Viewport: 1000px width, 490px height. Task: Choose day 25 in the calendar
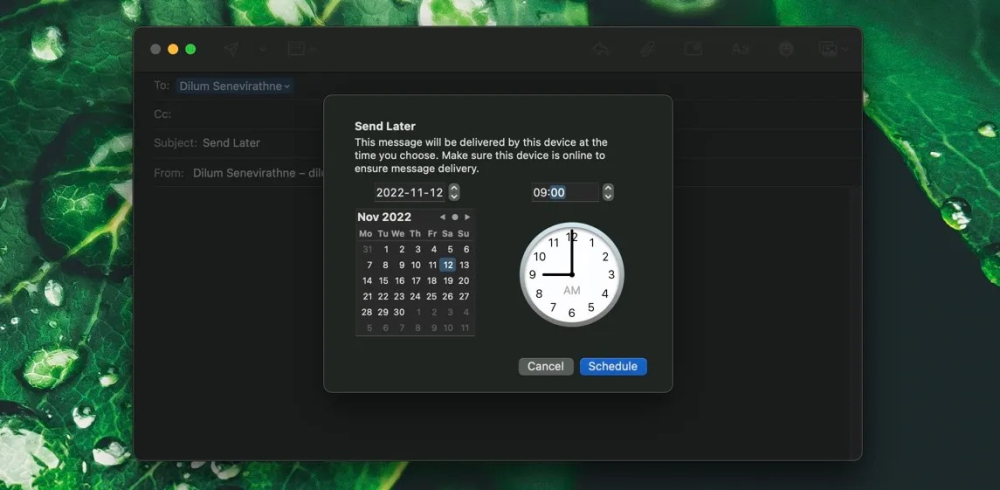pos(432,297)
